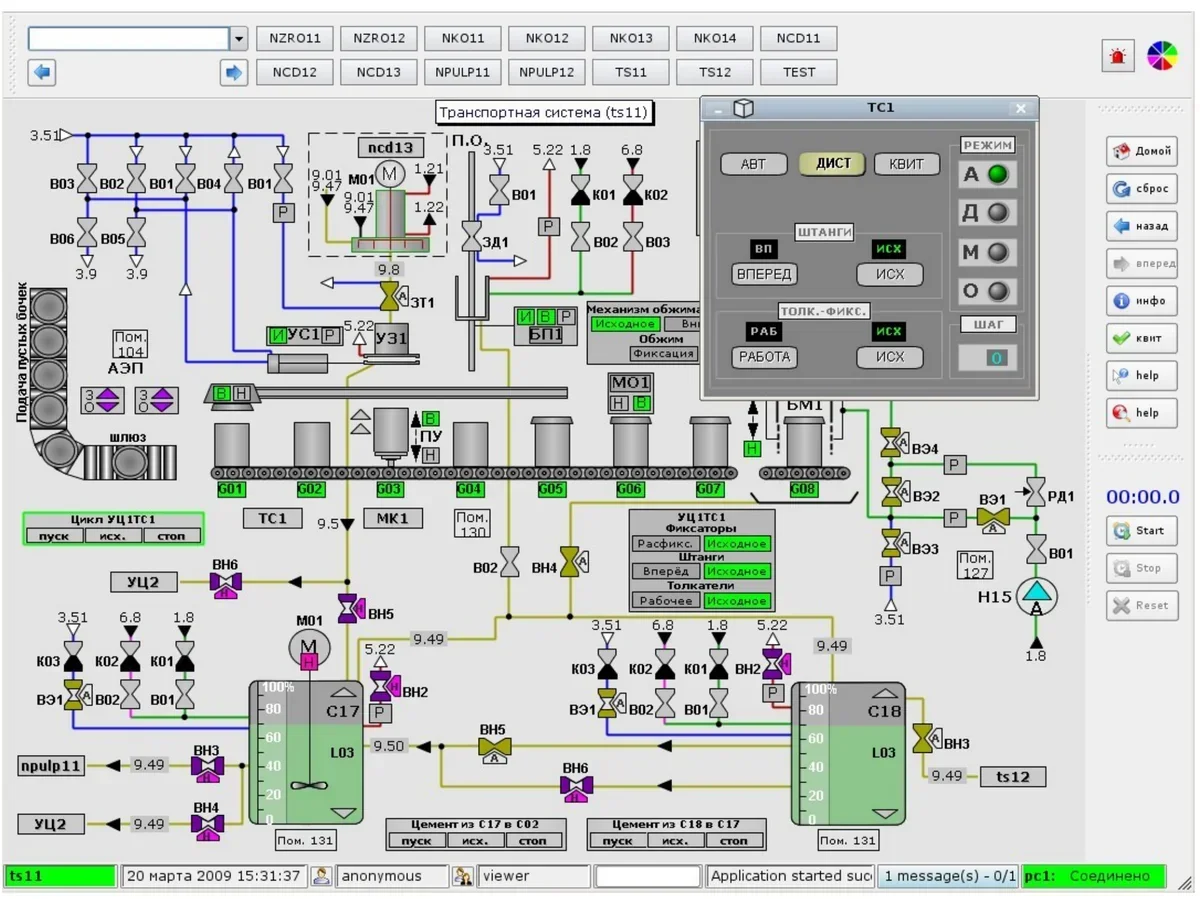Switch to the TS12 screen tab
The height and width of the screenshot is (899, 1200).
(x=714, y=72)
